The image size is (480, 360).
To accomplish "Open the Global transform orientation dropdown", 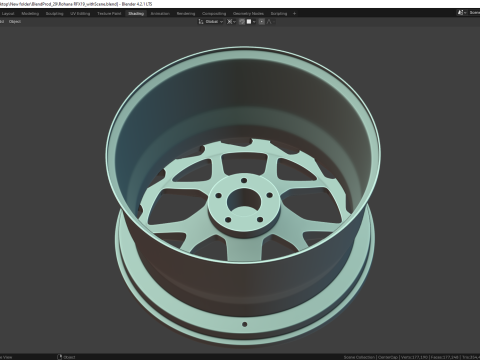I will [x=214, y=22].
